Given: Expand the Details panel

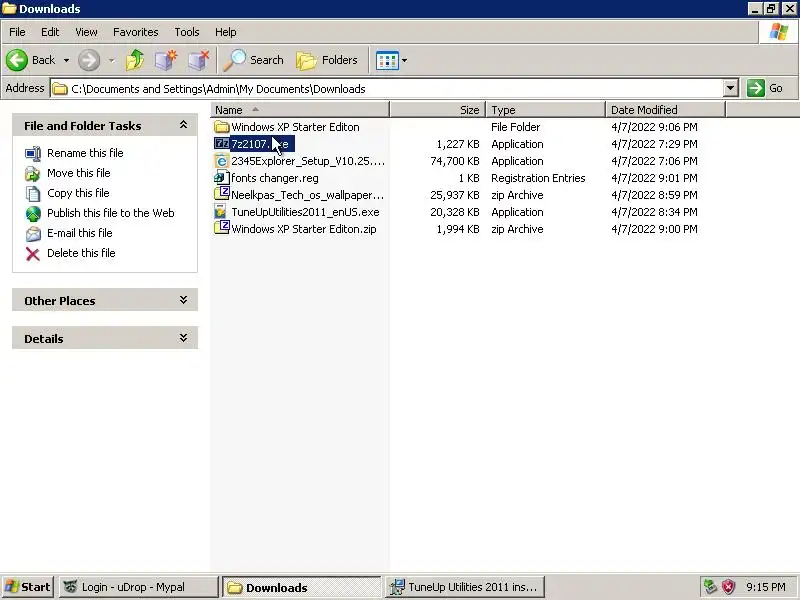Looking at the screenshot, I should [183, 338].
